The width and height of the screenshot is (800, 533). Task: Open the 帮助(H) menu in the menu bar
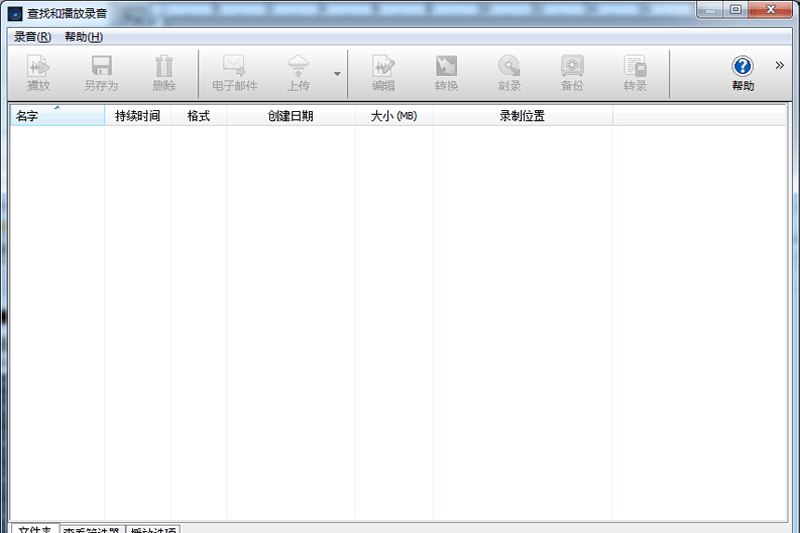coord(84,37)
